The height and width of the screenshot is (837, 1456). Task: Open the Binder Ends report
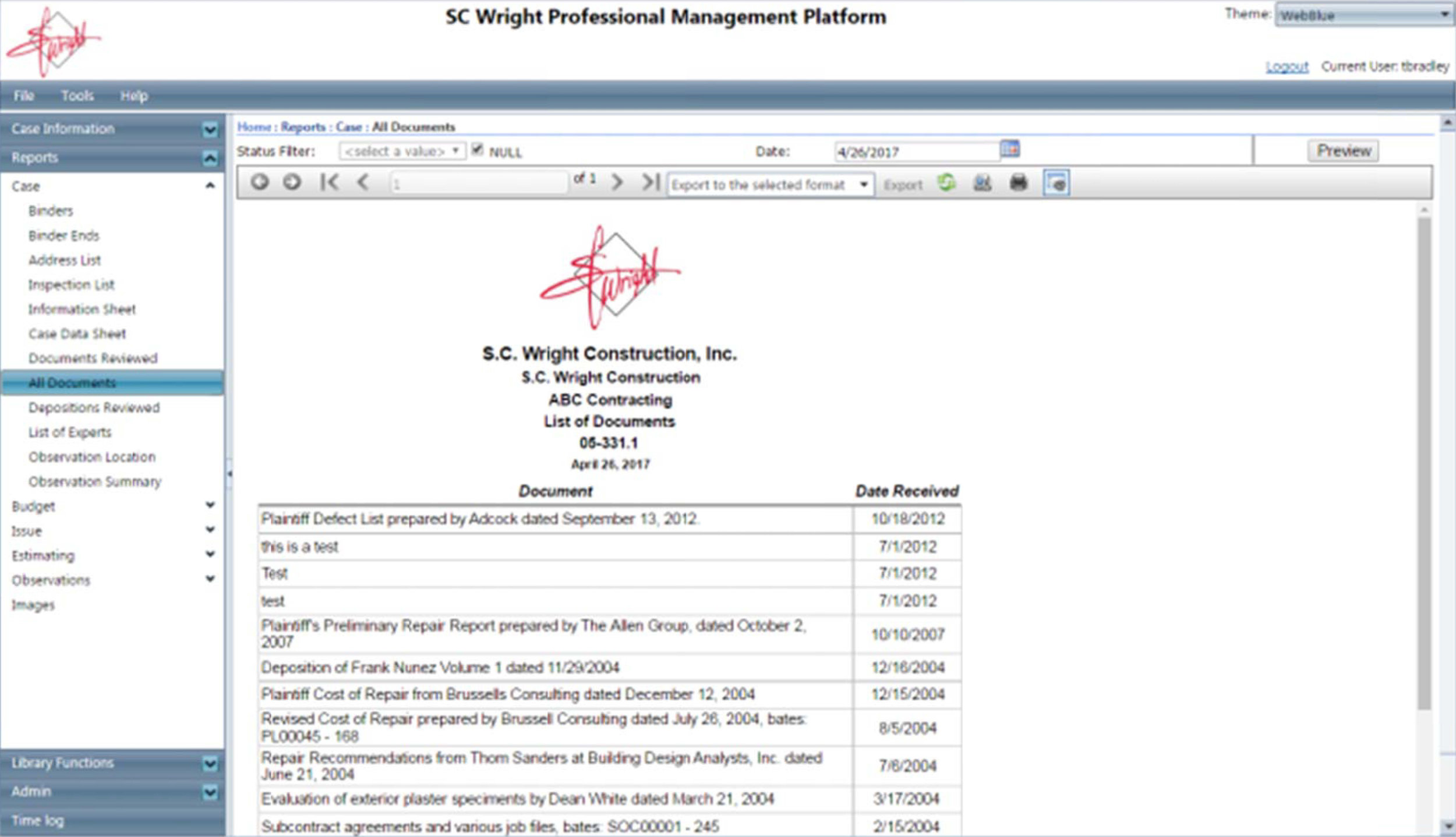64,235
